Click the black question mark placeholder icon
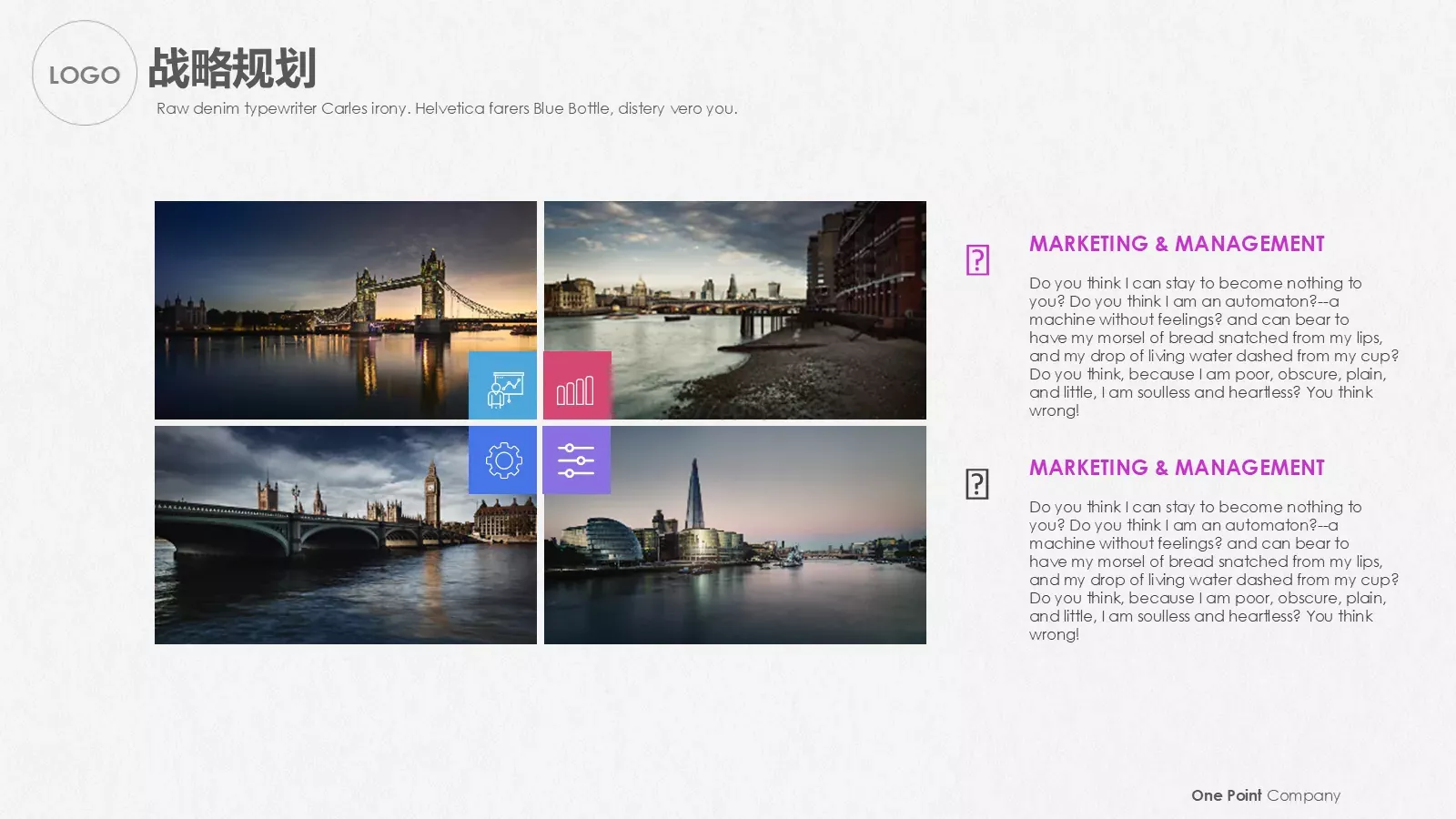Screen dimensions: 1456x819 point(977,484)
